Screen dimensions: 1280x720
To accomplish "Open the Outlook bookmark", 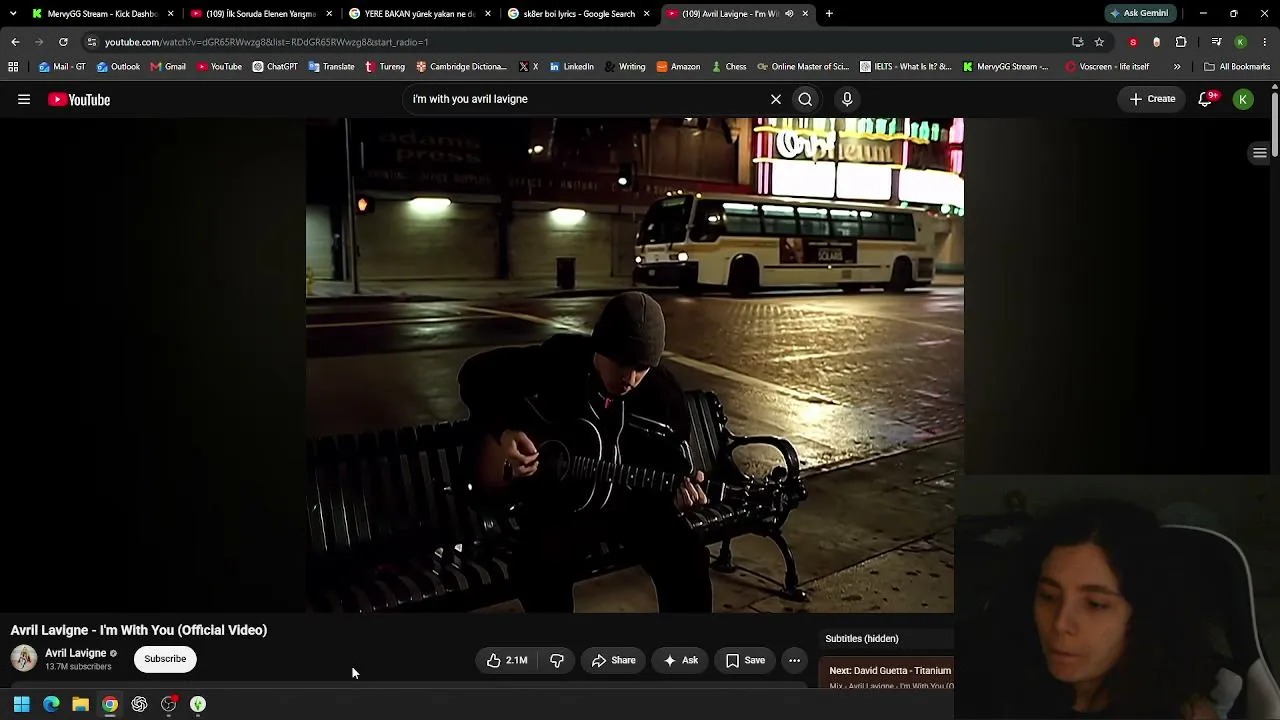I will pyautogui.click(x=118, y=67).
